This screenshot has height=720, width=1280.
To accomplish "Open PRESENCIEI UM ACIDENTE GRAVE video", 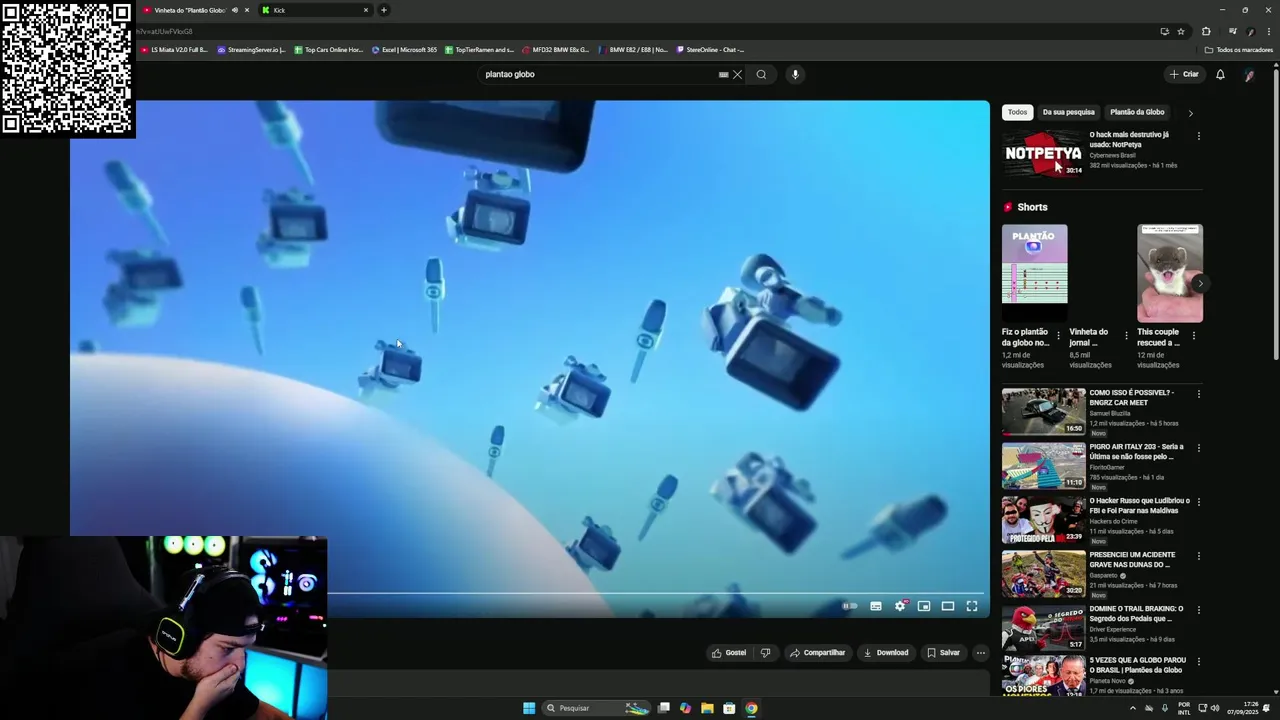I will point(1043,573).
